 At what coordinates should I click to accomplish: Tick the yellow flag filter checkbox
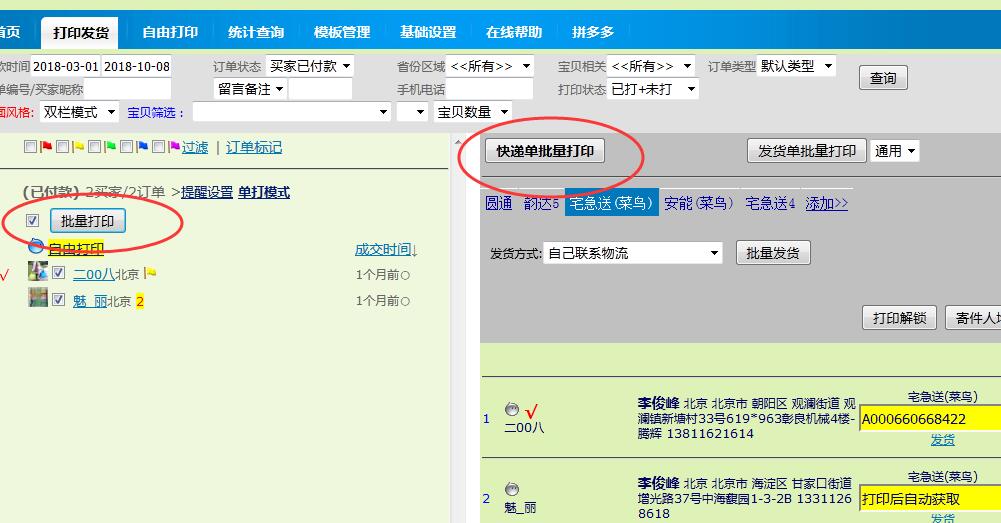[x=63, y=148]
